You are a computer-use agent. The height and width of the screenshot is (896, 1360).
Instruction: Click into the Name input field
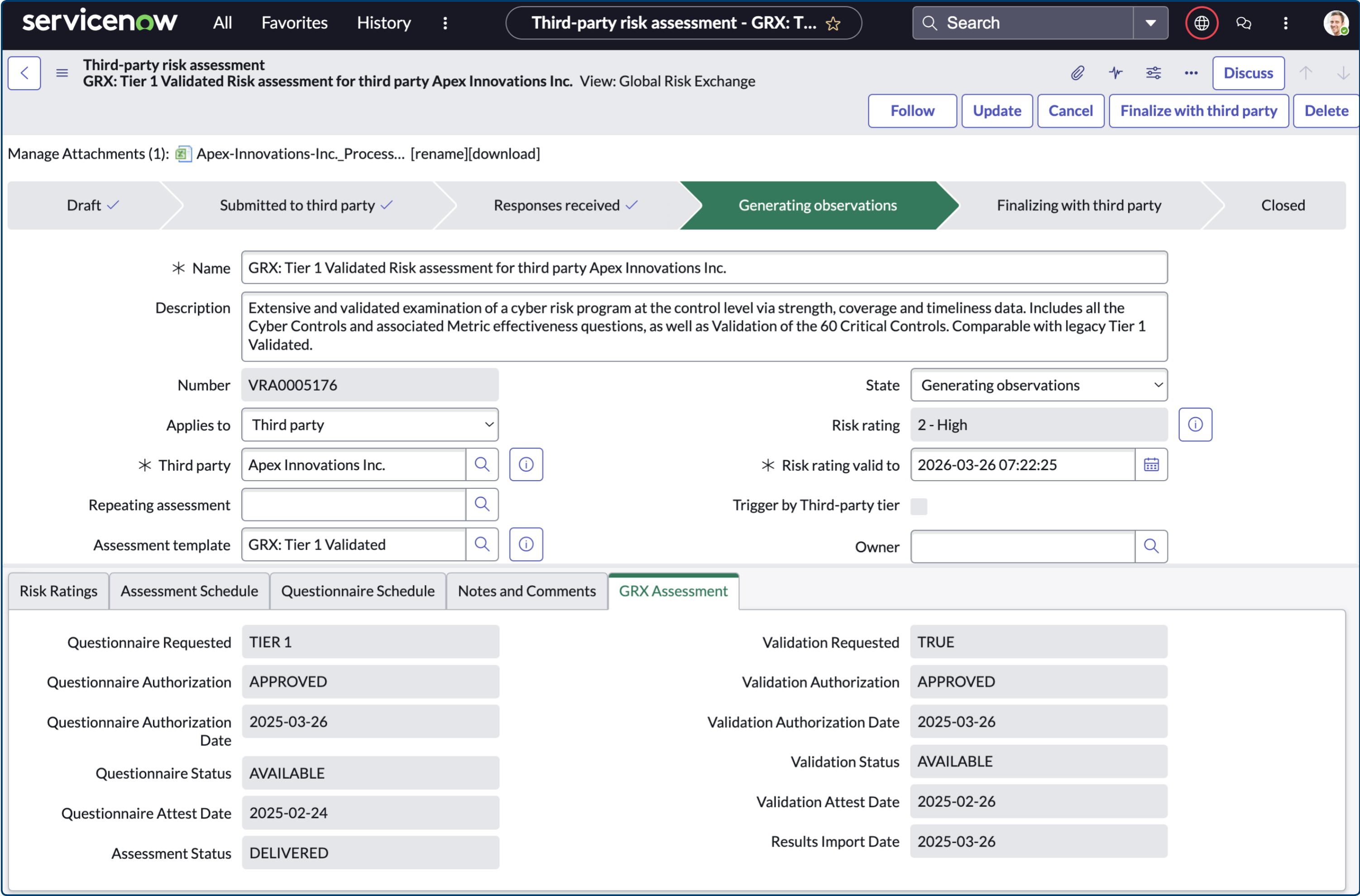[704, 267]
